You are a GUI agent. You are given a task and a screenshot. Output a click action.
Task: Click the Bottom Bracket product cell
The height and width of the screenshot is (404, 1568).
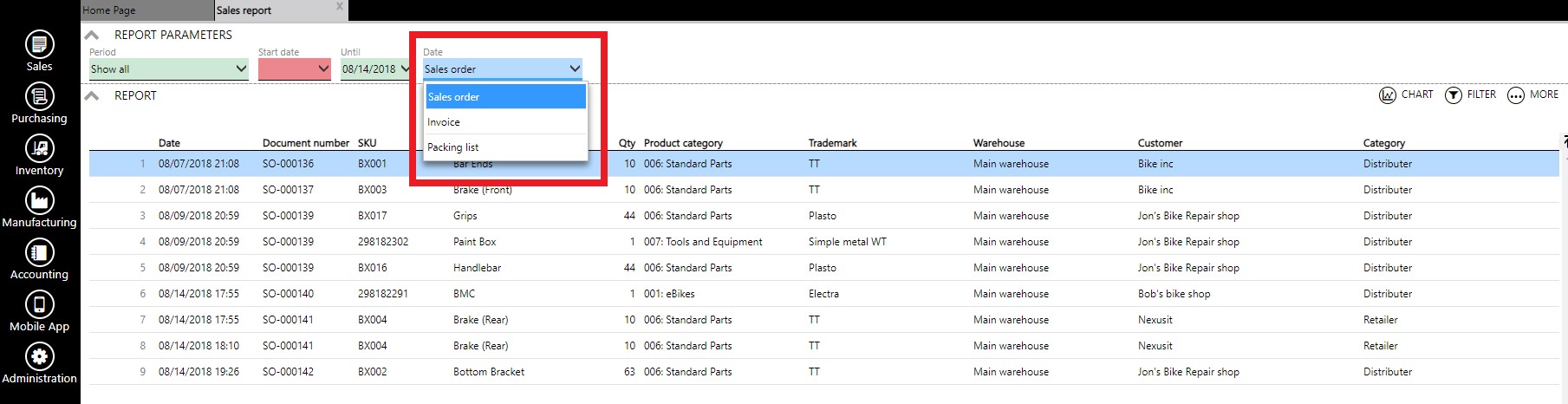[489, 372]
